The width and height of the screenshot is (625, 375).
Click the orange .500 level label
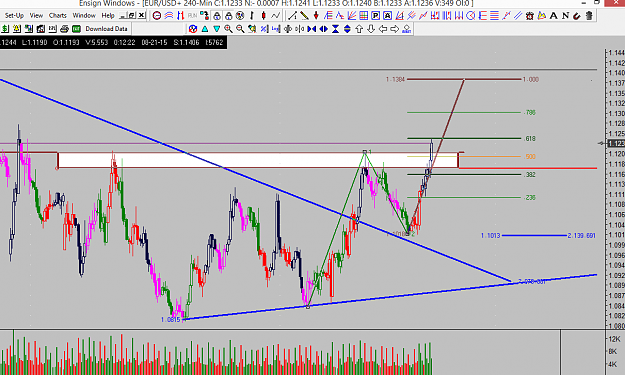[530, 157]
